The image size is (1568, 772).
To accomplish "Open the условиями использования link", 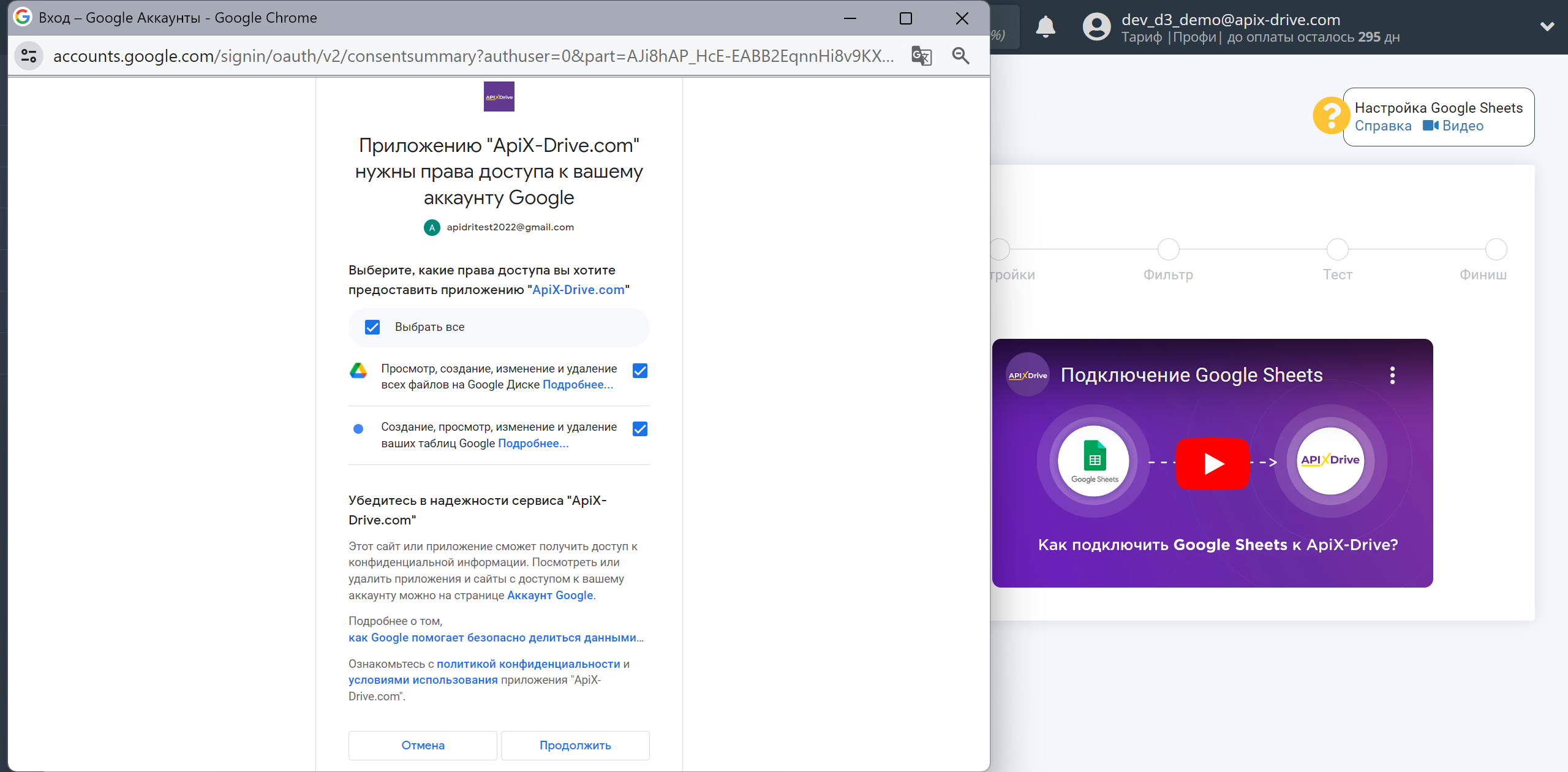I will tap(423, 680).
